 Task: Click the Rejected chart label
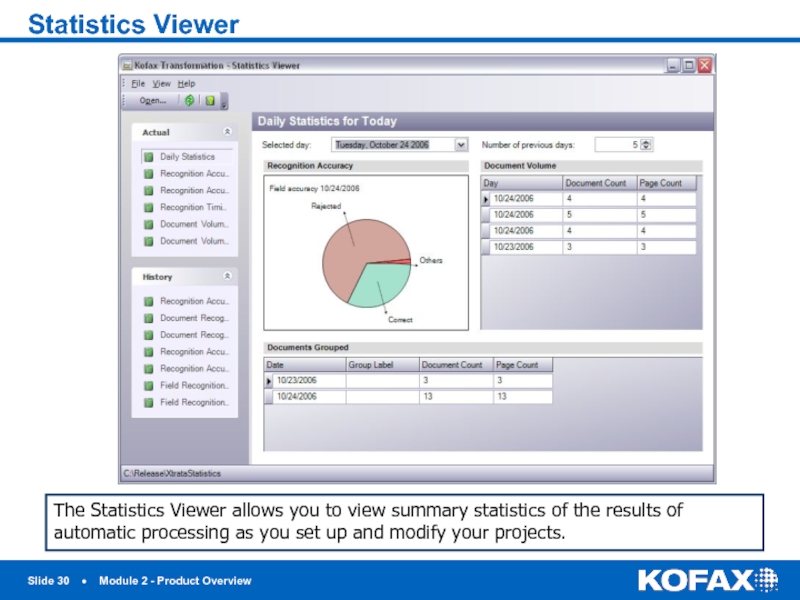326,206
